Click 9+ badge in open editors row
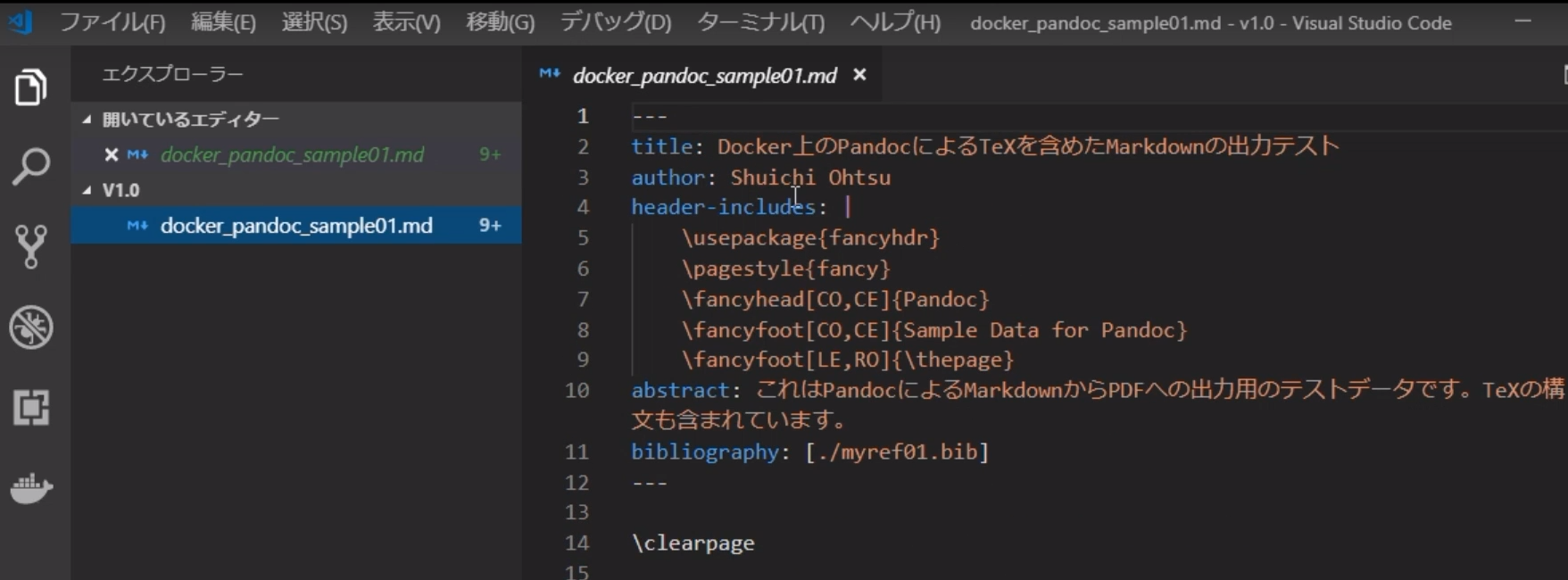1568x580 pixels. coord(490,154)
